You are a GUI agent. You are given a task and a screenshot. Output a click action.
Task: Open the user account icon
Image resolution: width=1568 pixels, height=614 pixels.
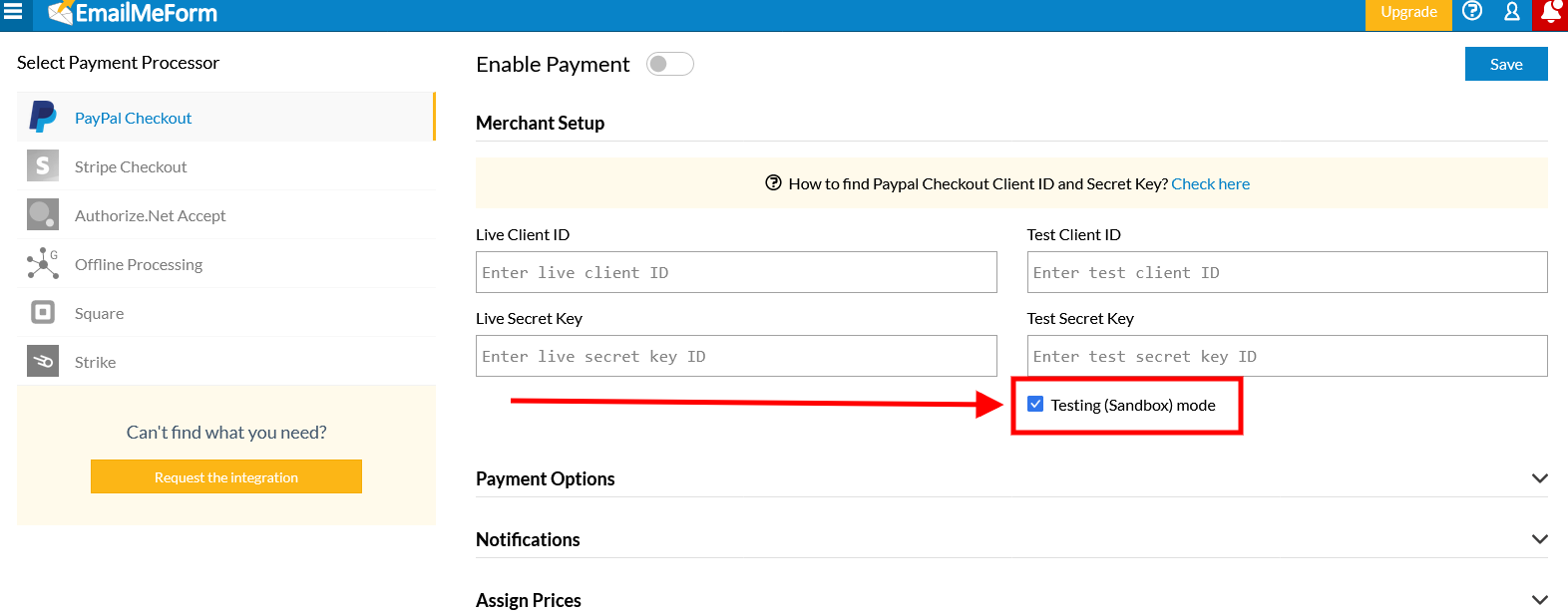(x=1512, y=11)
